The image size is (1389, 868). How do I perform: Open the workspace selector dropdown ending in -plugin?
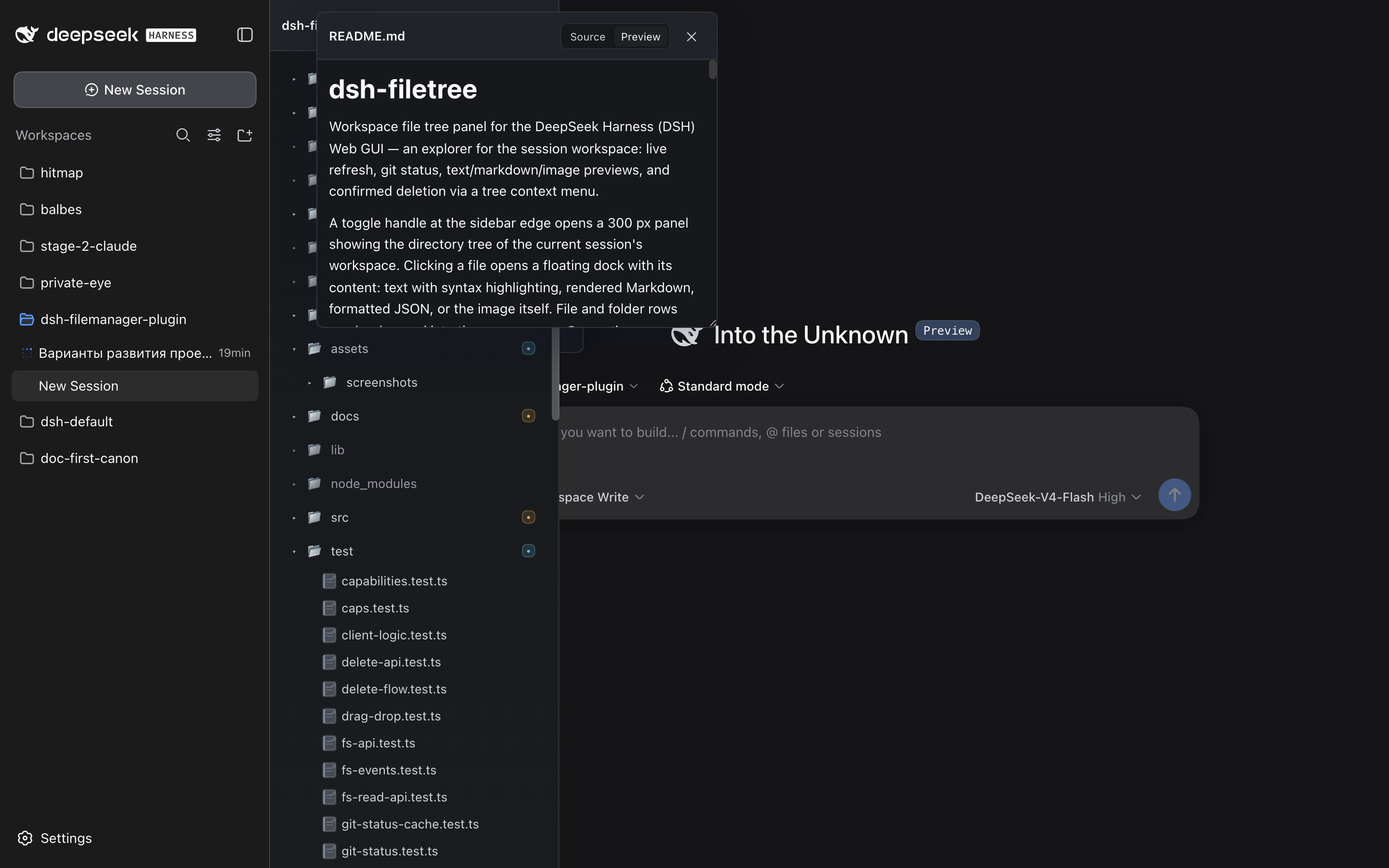pos(599,386)
